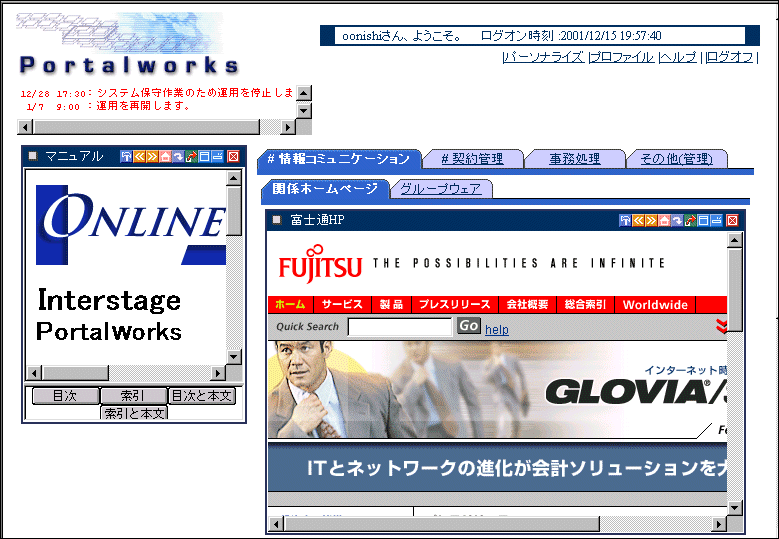The image size is (779, 539).
Task: Select プレスリリース in Fujitsu red menu
Action: (x=455, y=305)
